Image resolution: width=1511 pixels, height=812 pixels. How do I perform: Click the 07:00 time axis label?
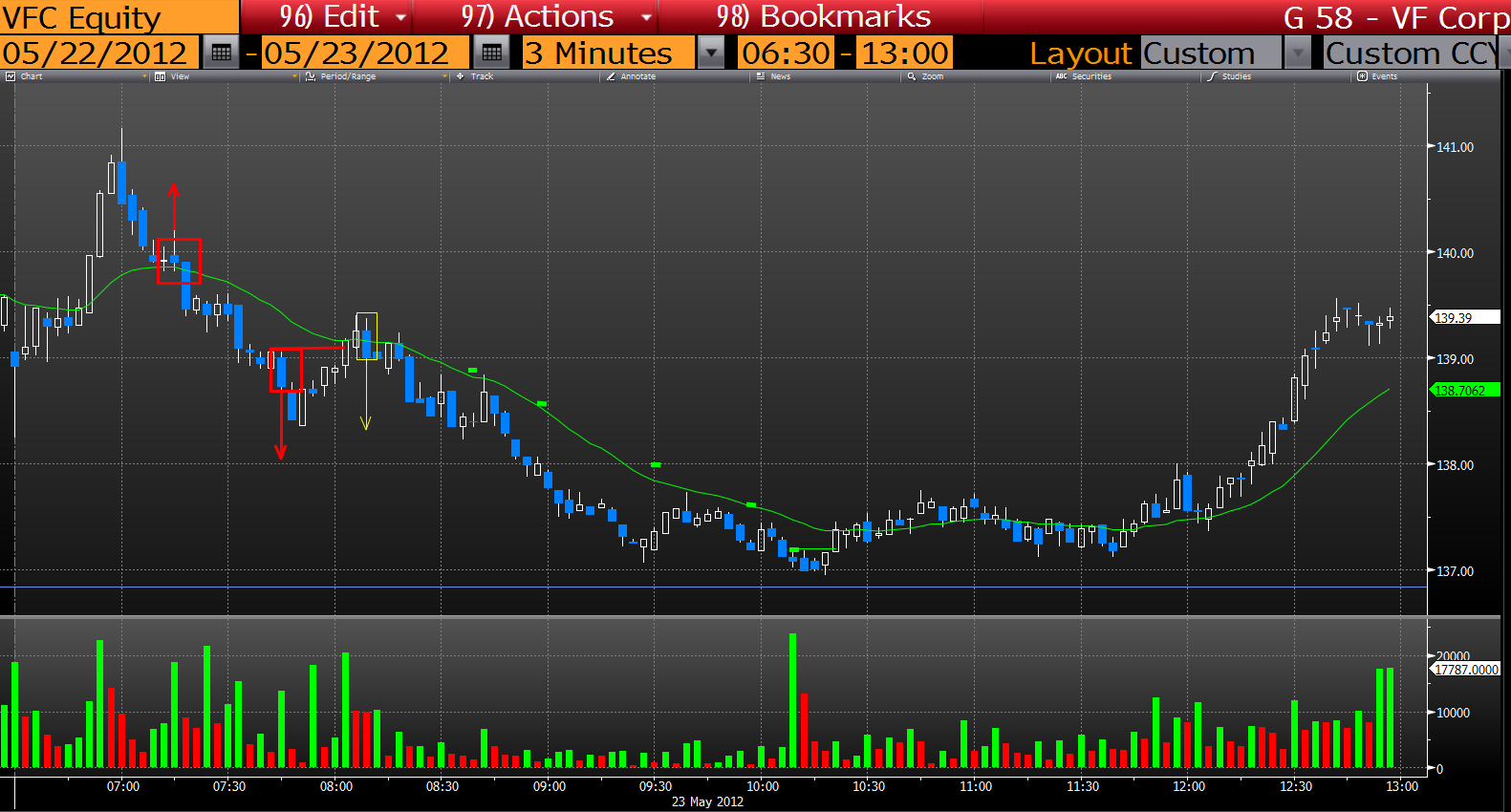click(x=123, y=786)
